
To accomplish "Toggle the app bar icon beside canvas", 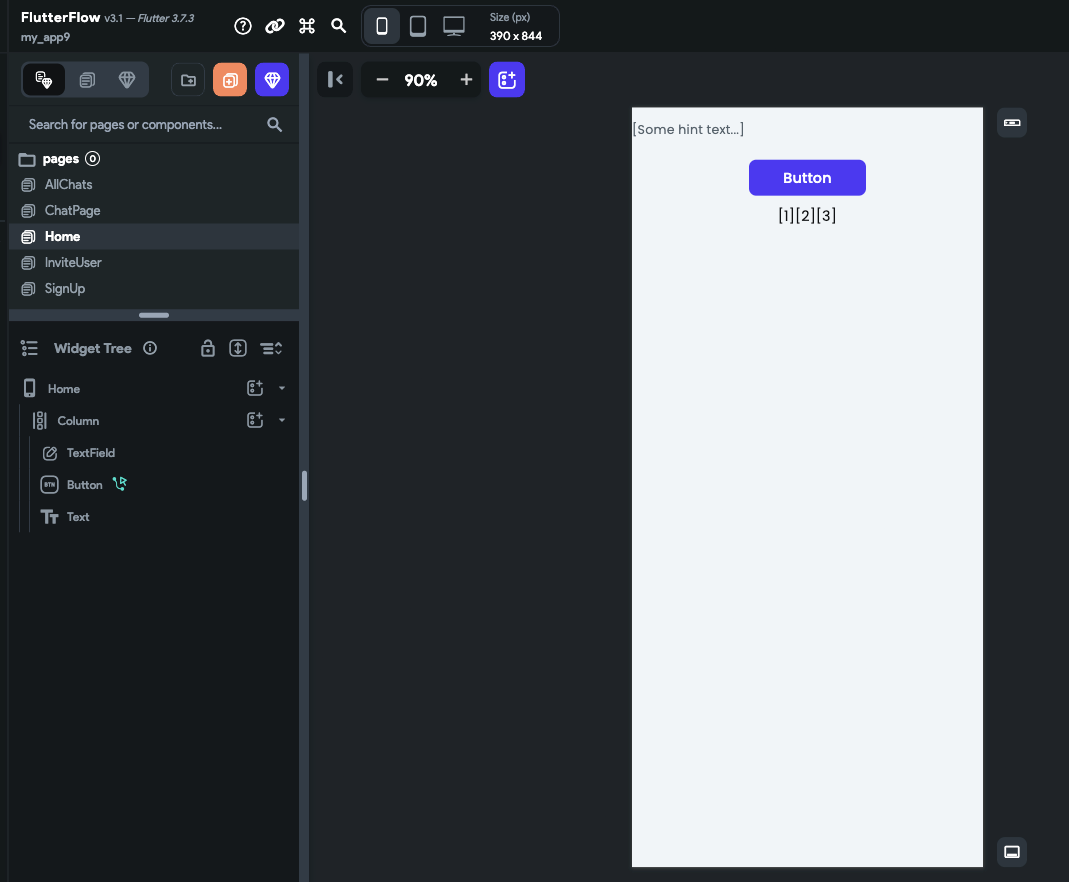I will coord(1012,123).
